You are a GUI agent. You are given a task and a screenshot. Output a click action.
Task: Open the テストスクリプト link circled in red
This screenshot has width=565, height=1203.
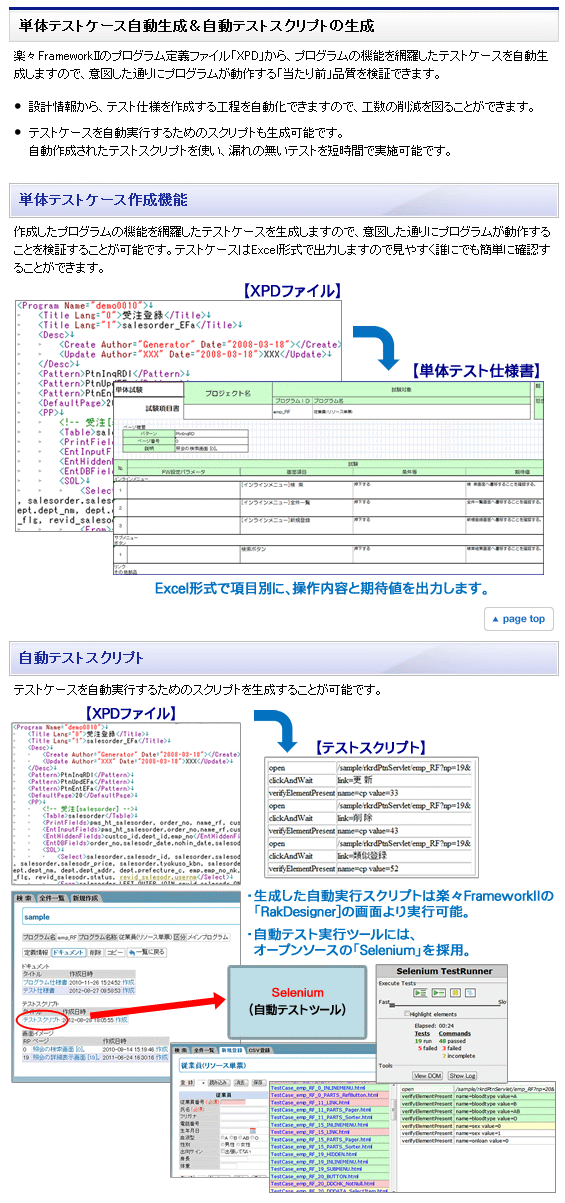(x=41, y=1020)
